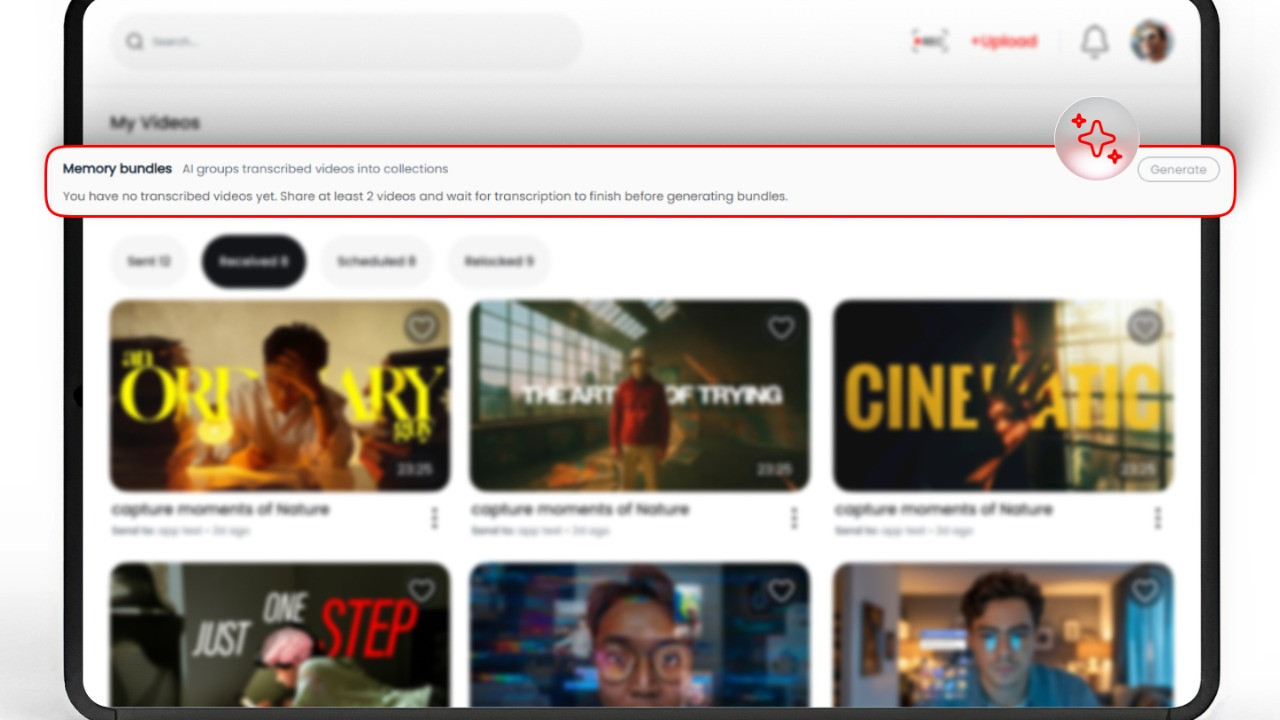
Task: Open the three-dot menu below the Cinematic video
Action: pyautogui.click(x=1158, y=518)
